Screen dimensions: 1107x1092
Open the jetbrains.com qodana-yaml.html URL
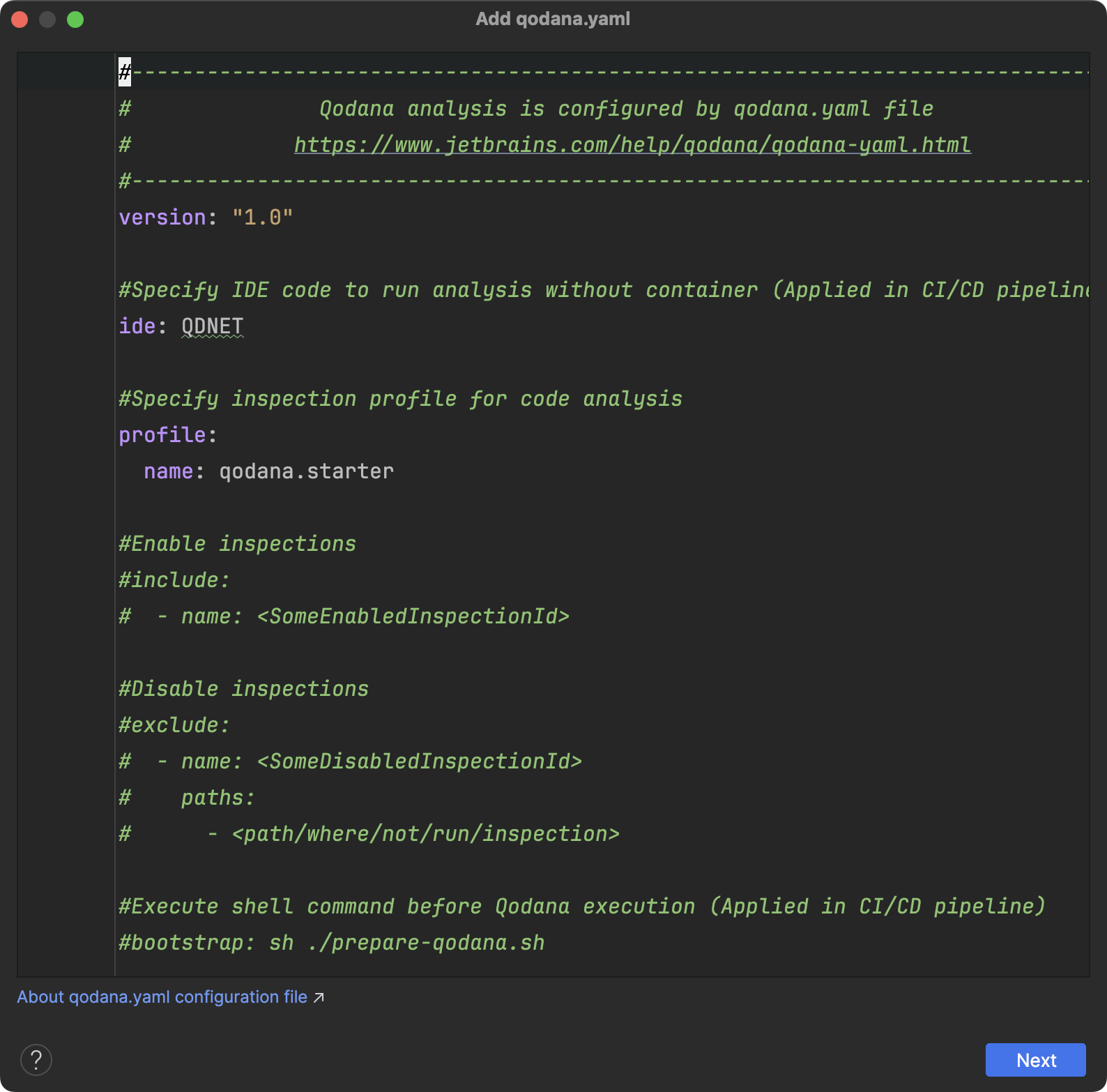point(632,145)
